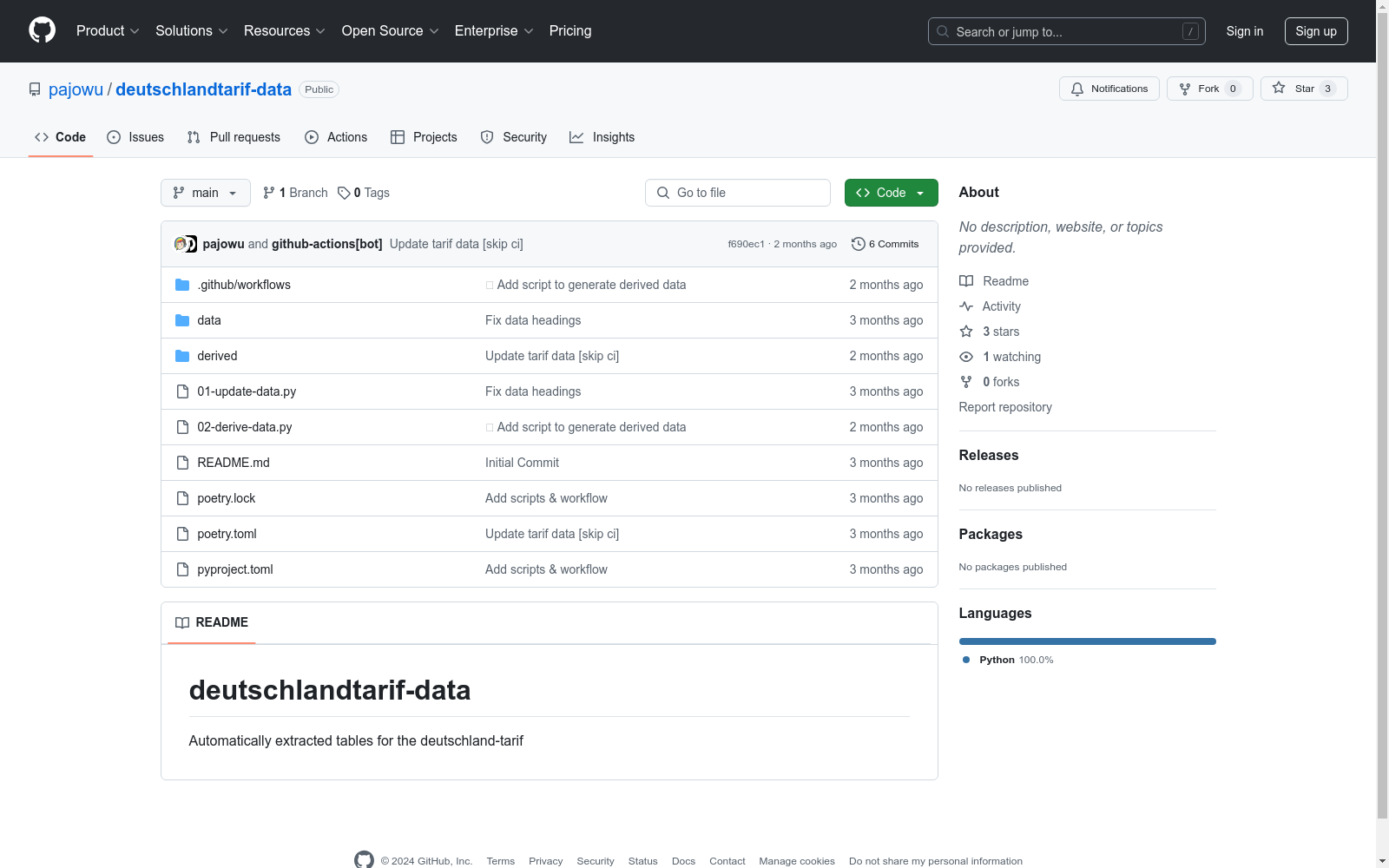Click the stars icon in About
This screenshot has height=868, width=1389.
pyautogui.click(x=966, y=332)
